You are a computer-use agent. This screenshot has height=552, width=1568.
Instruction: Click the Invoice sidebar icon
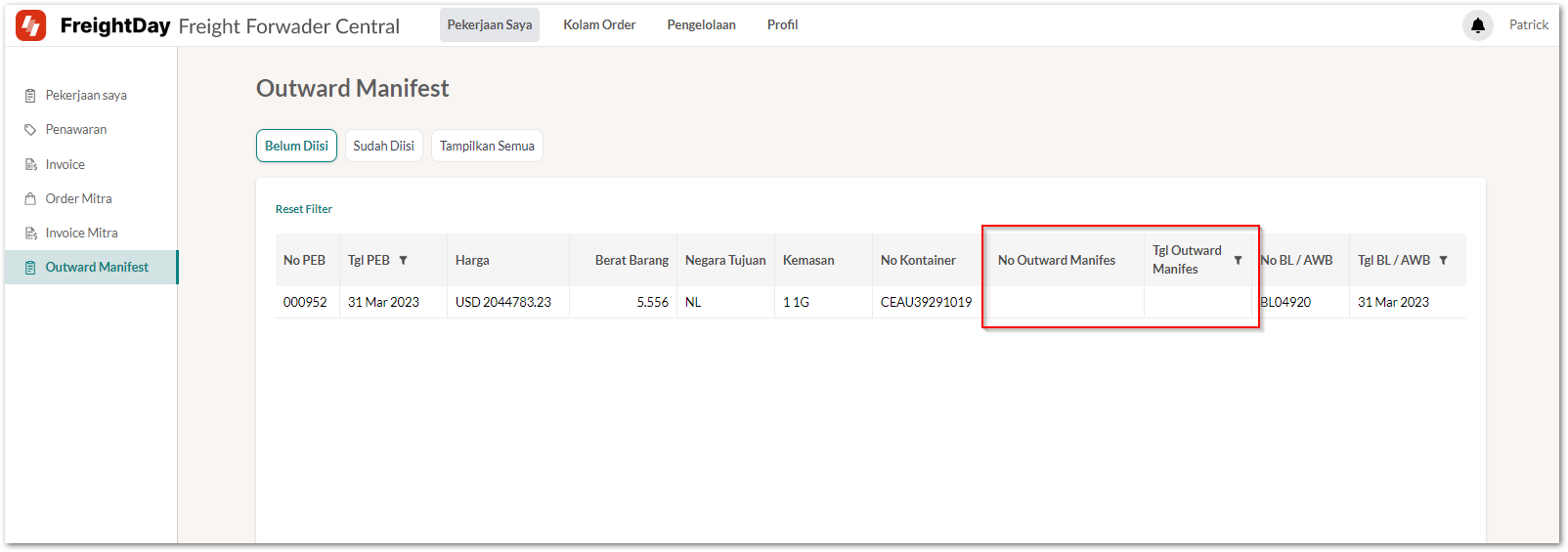[x=30, y=165]
